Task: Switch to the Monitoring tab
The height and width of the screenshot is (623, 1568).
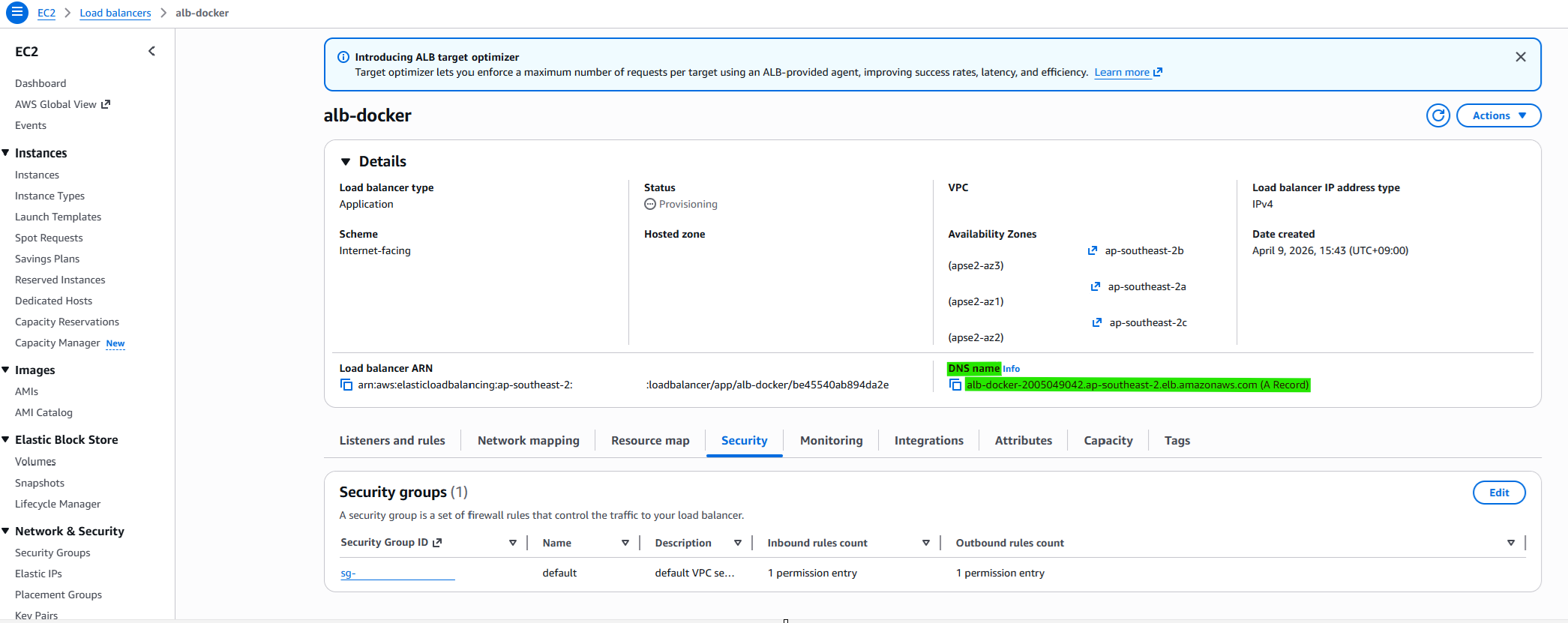Action: click(x=832, y=441)
